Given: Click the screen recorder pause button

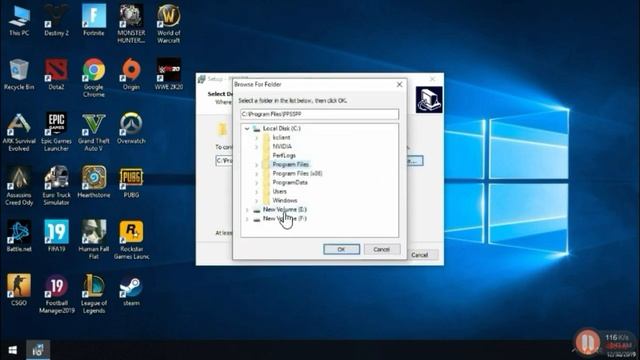Looking at the screenshot, I should (x=587, y=341).
